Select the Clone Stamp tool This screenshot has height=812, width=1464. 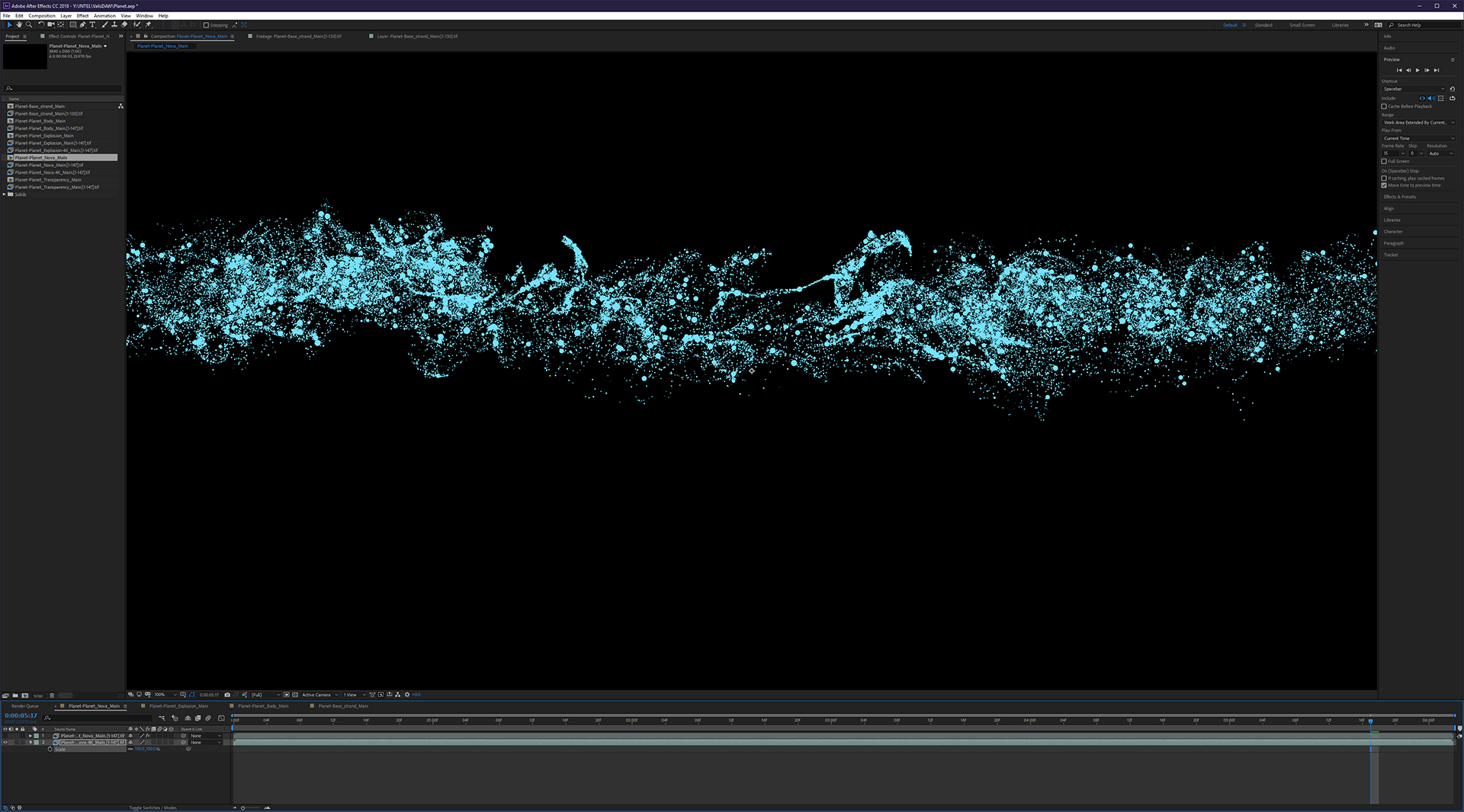[x=114, y=24]
